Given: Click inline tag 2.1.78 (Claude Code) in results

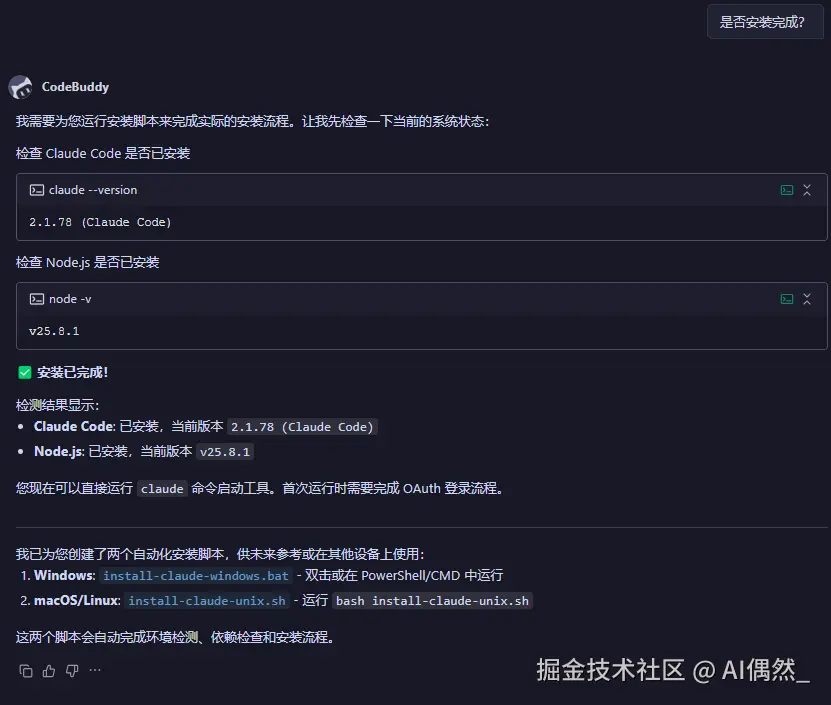Looking at the screenshot, I should [302, 427].
